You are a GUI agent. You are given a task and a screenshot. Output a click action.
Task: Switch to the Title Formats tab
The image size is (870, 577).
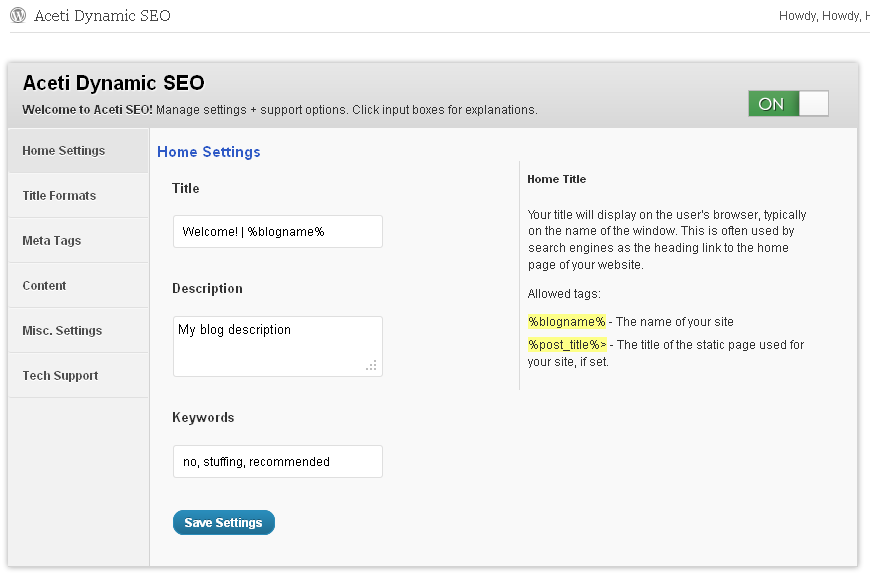point(78,195)
